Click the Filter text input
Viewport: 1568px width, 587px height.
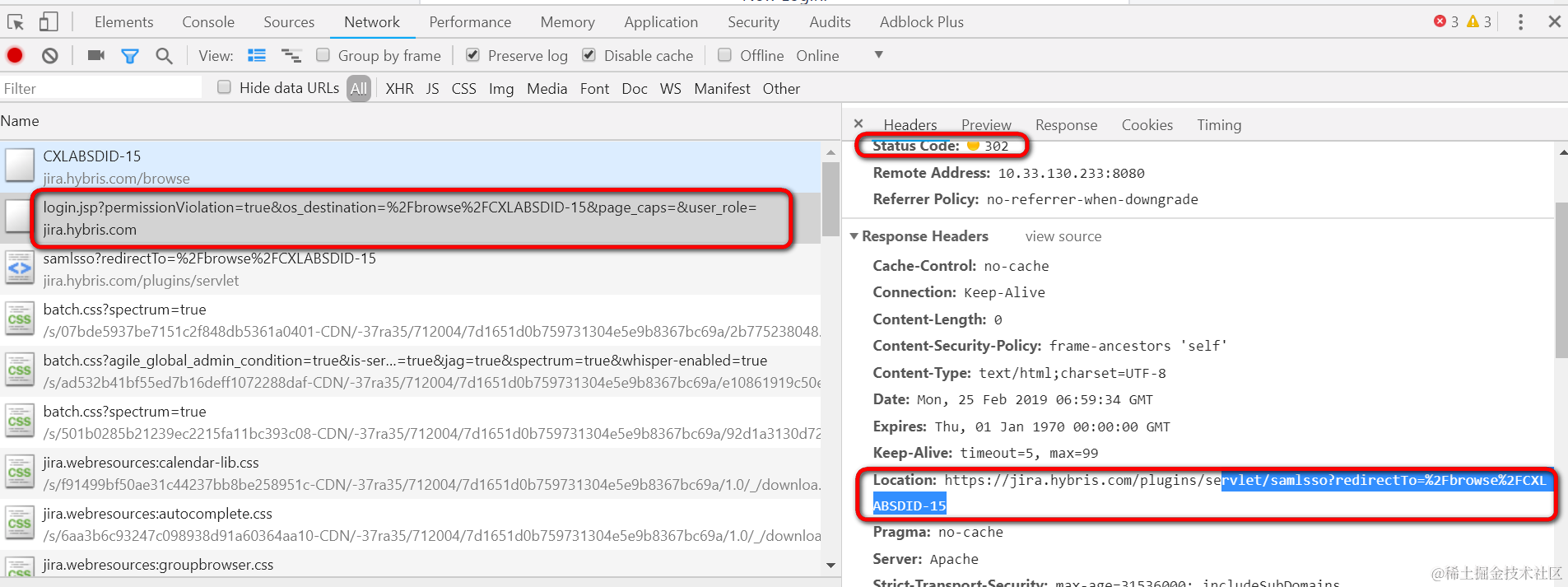click(100, 88)
